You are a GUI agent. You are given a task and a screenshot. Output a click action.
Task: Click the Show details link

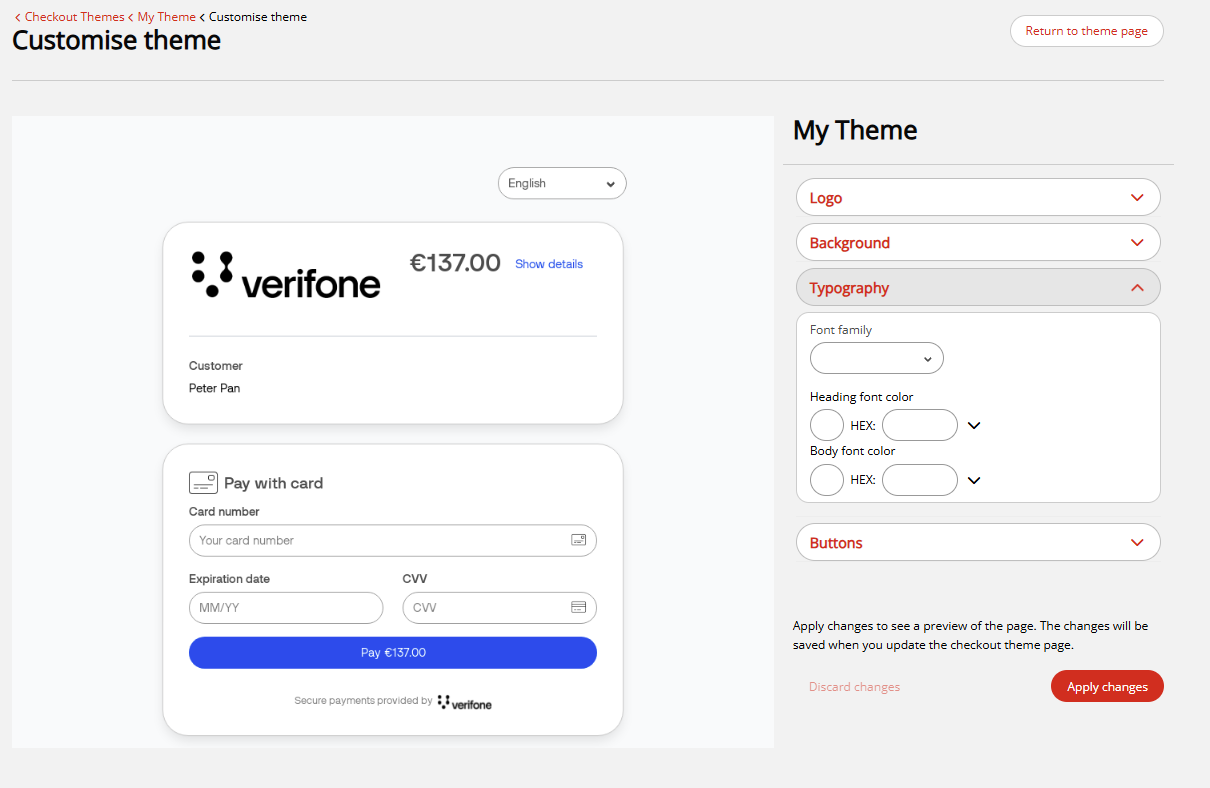(x=549, y=264)
